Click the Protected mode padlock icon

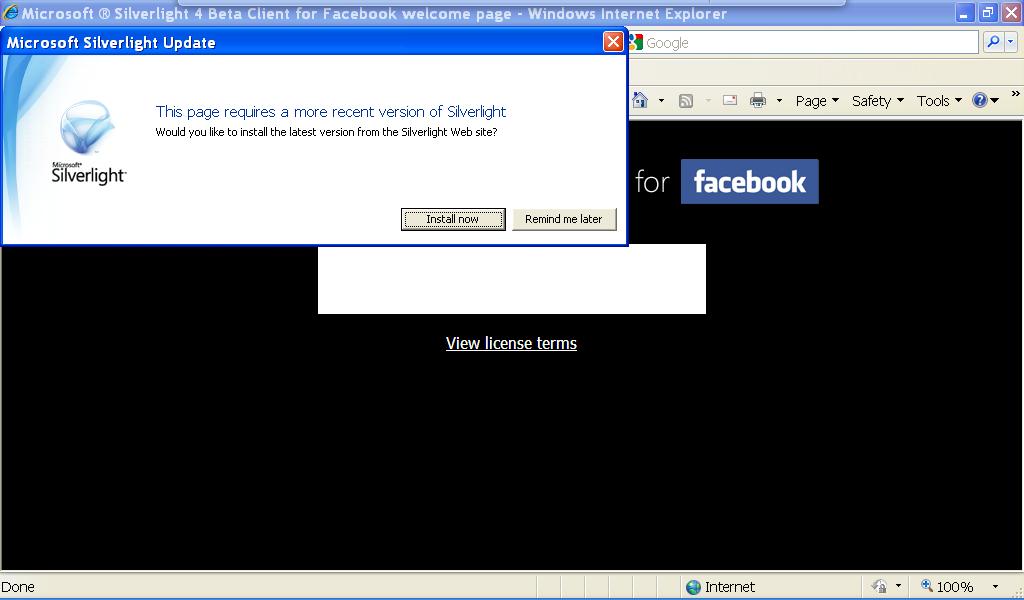tap(879, 586)
